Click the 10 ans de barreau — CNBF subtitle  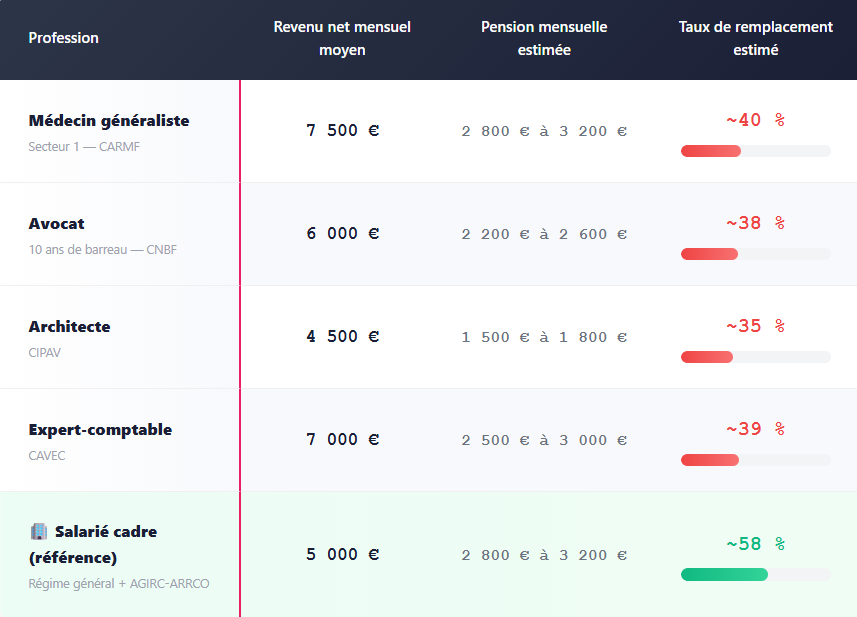coord(103,249)
